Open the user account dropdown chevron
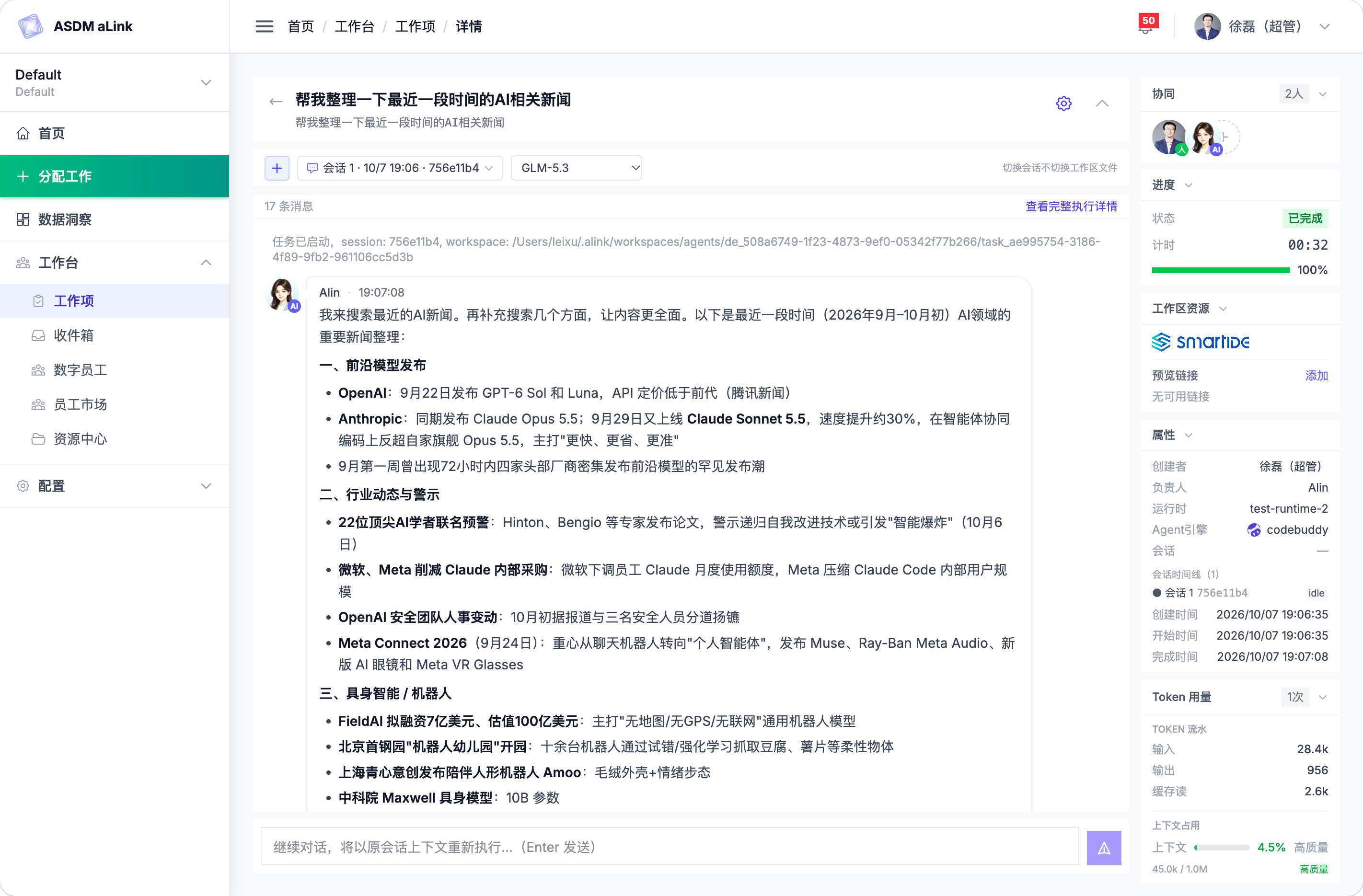 click(1324, 27)
